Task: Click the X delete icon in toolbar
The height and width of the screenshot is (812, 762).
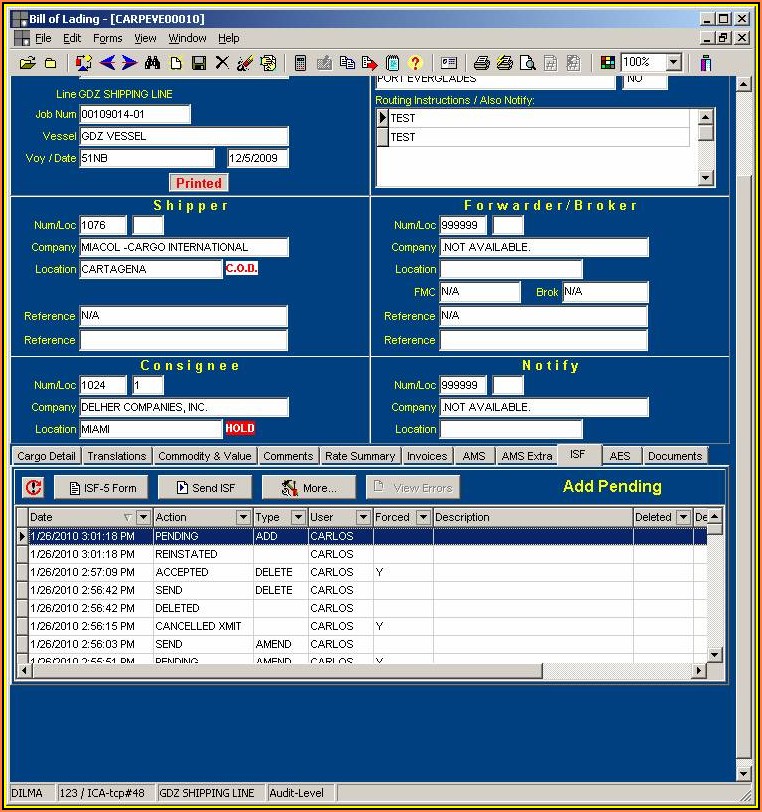Action: [x=222, y=63]
